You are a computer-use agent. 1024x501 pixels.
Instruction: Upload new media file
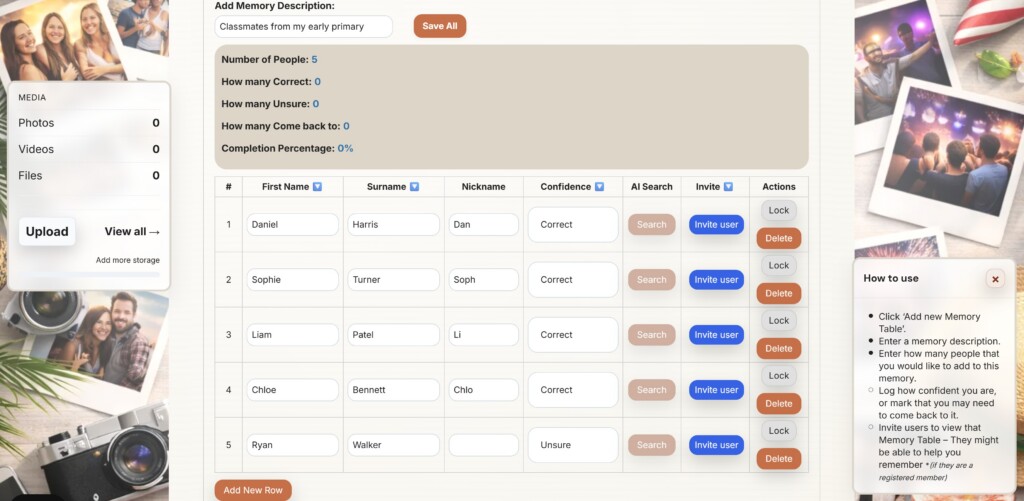click(x=47, y=232)
